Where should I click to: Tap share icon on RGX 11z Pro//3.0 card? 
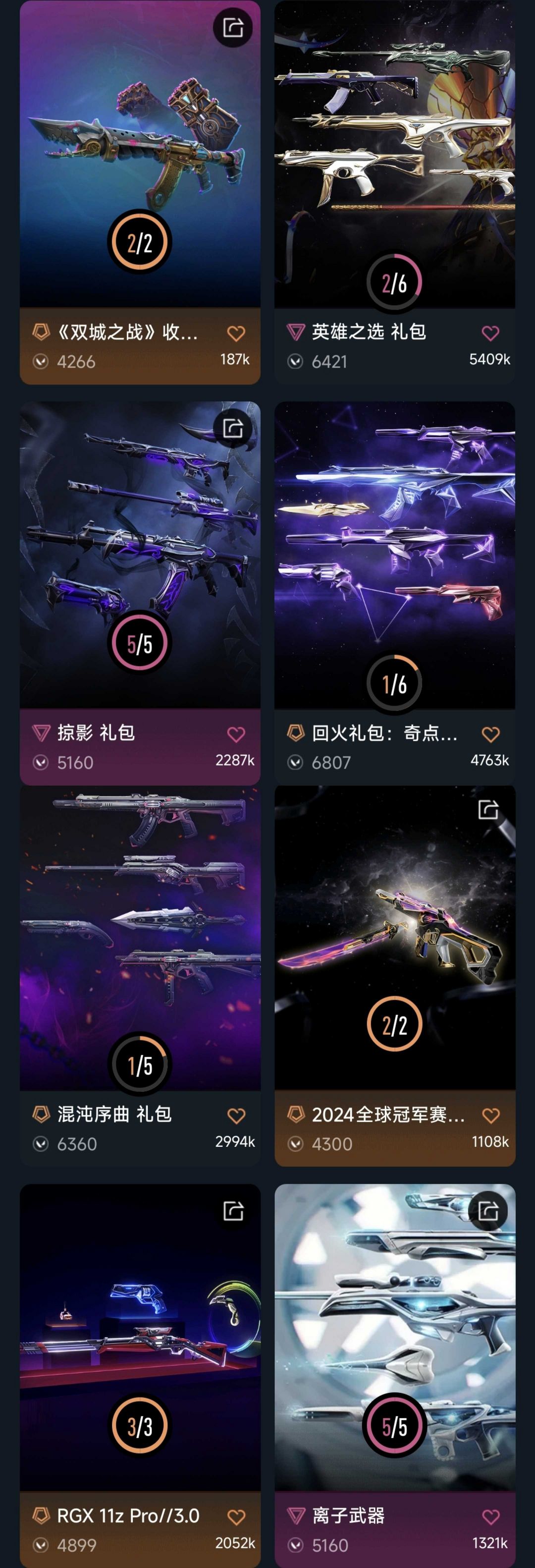click(x=233, y=1211)
